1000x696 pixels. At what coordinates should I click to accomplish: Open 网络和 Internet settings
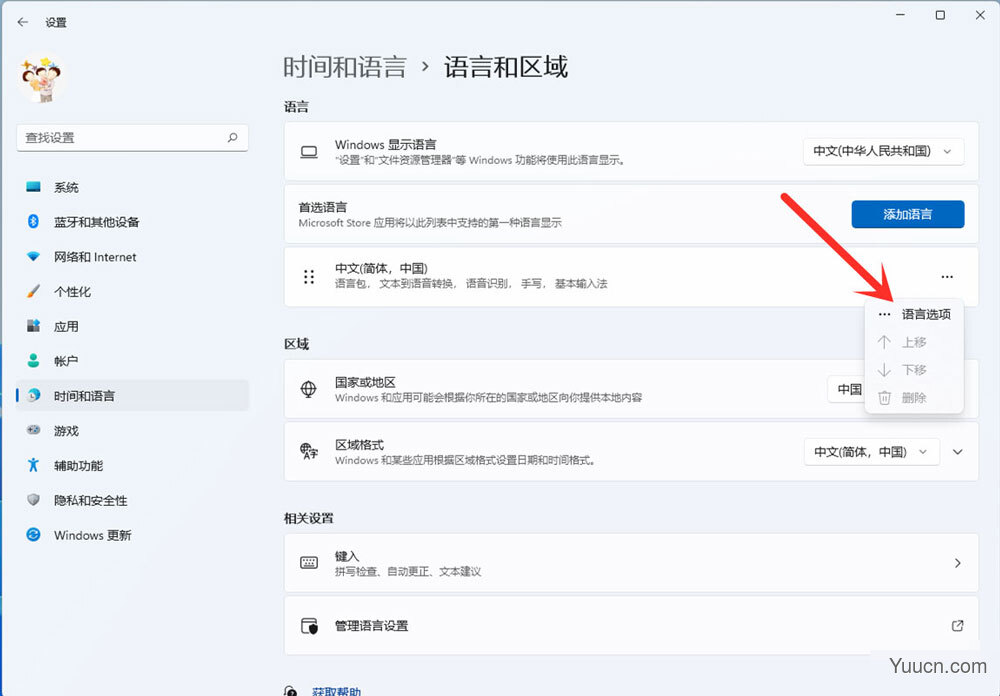pos(132,256)
